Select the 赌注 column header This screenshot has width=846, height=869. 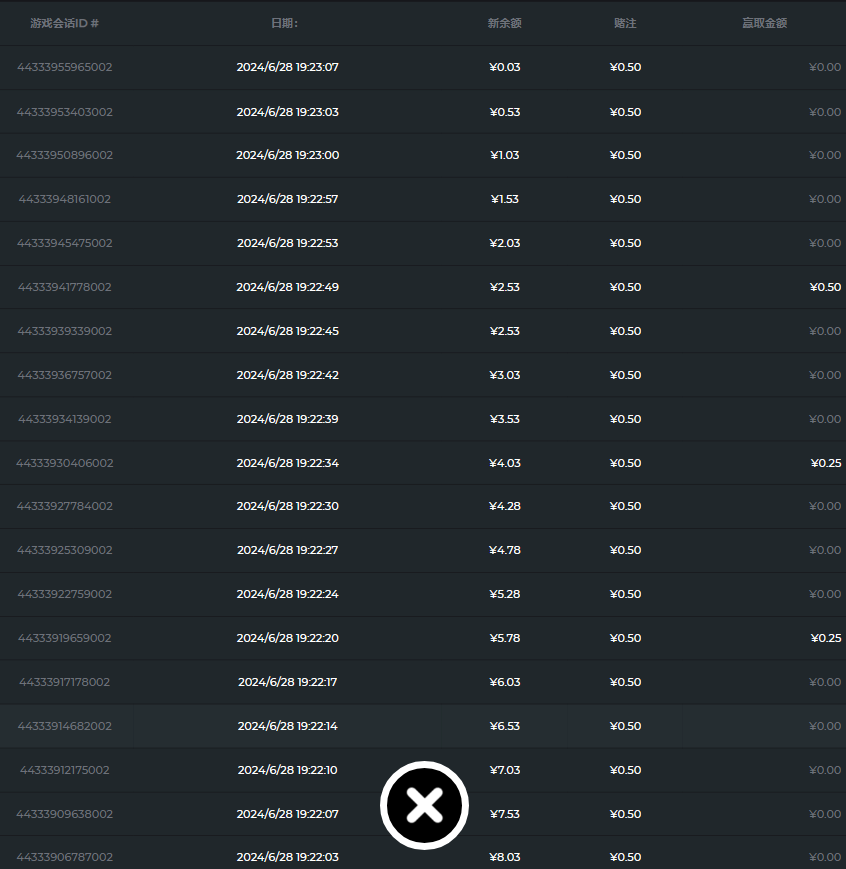[625, 23]
